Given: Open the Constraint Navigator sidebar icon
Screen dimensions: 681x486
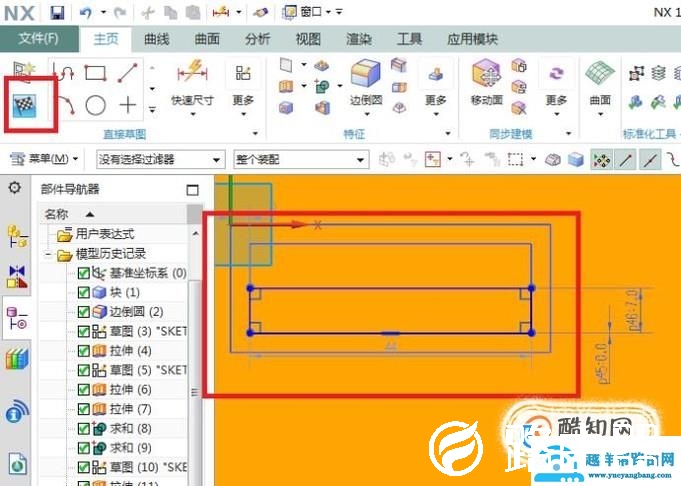Looking at the screenshot, I should 17,277.
